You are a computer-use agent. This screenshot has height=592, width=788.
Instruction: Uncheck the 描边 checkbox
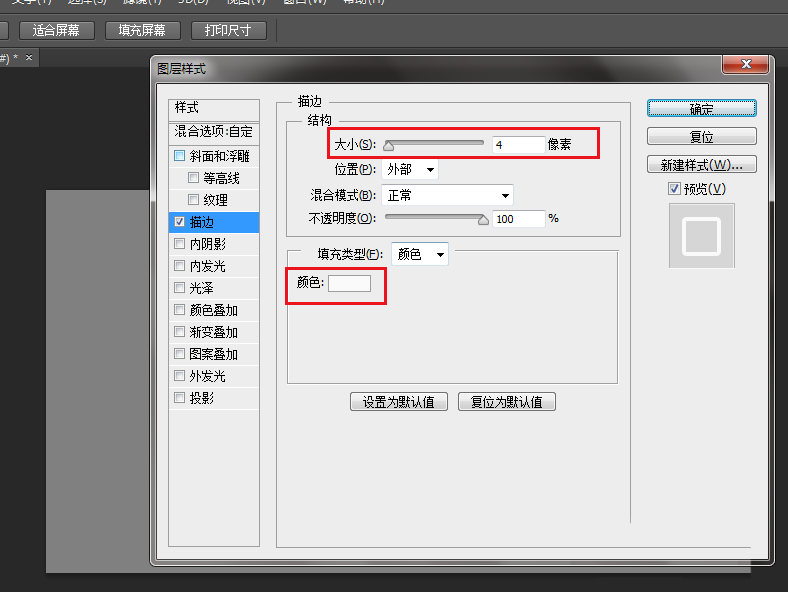pyautogui.click(x=179, y=222)
